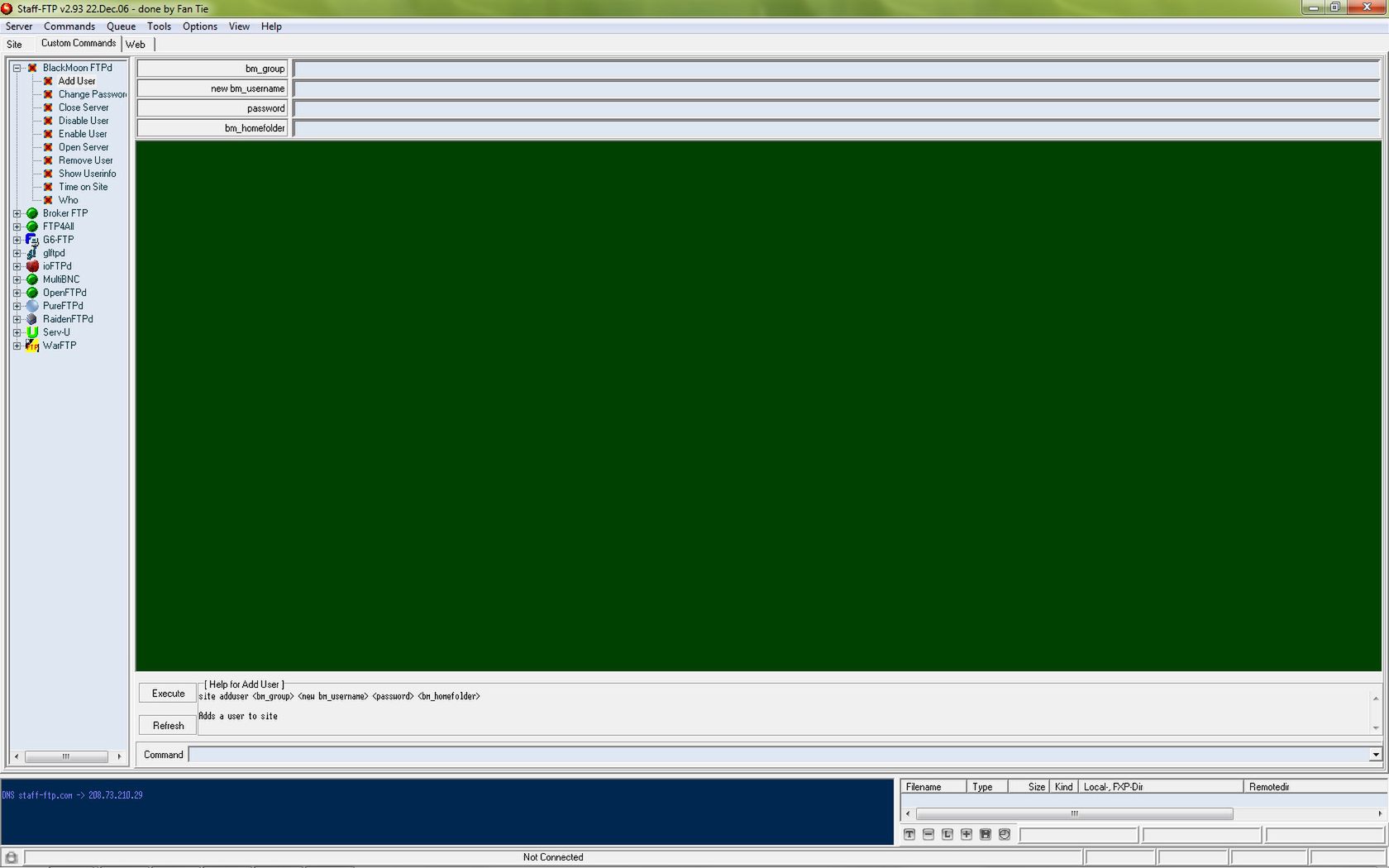
Task: Click the Refresh button
Action: (168, 726)
